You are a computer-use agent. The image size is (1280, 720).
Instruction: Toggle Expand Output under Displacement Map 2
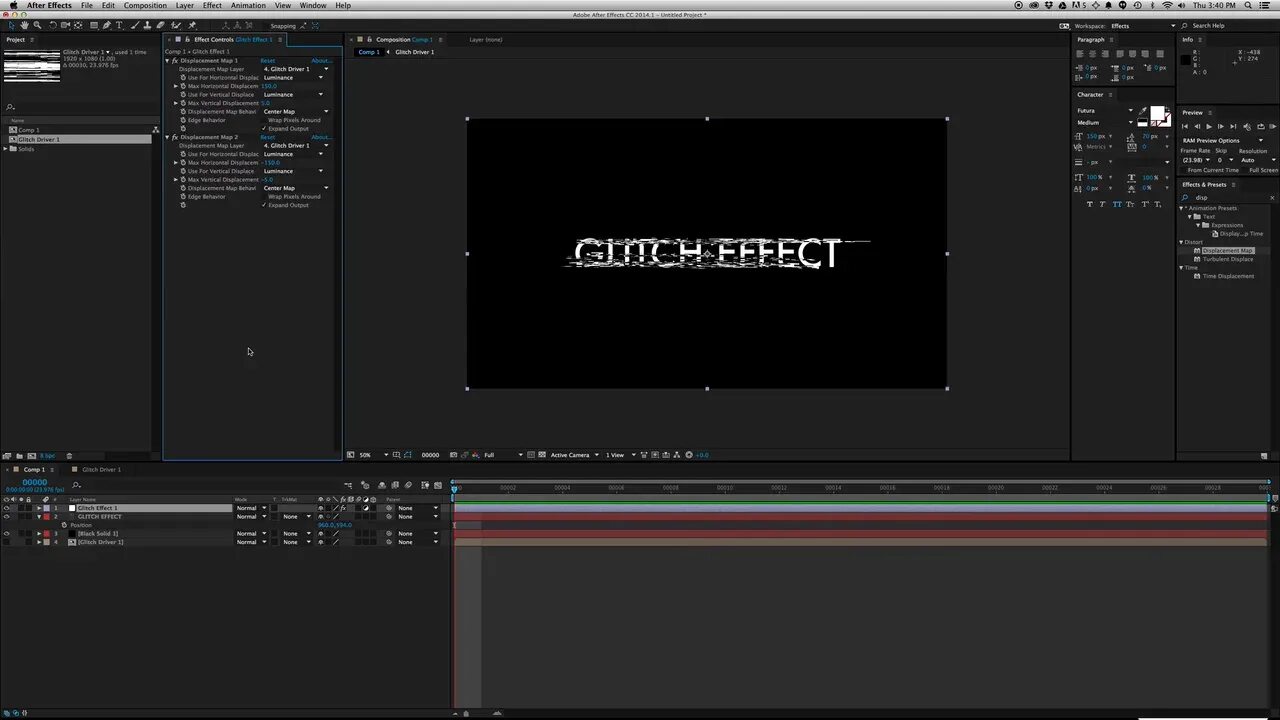264,205
